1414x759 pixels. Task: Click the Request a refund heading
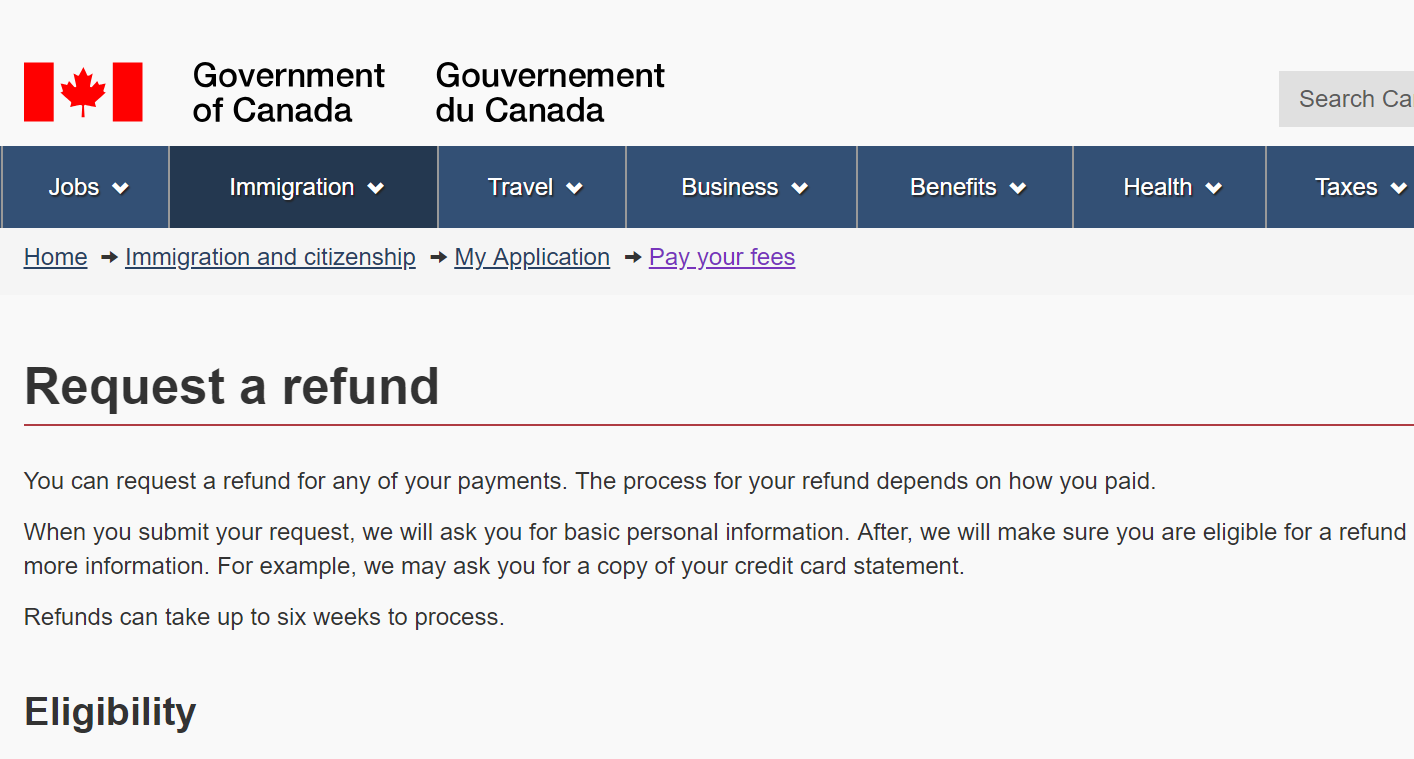click(x=232, y=386)
